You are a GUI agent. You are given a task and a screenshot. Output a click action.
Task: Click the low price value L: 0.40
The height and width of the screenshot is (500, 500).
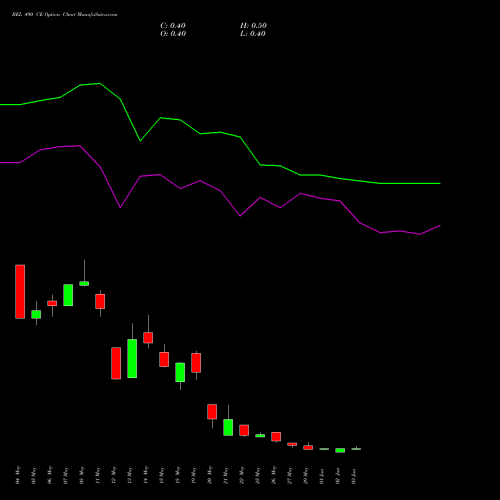(253, 34)
